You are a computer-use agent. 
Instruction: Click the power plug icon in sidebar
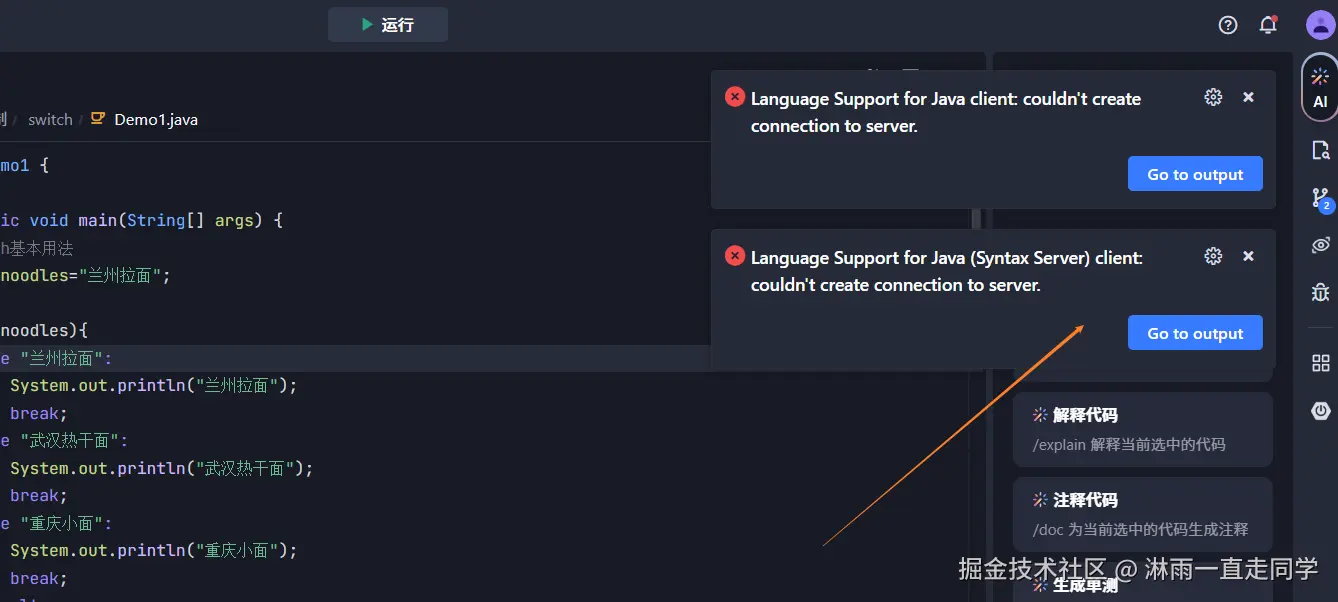pyautogui.click(x=1321, y=410)
